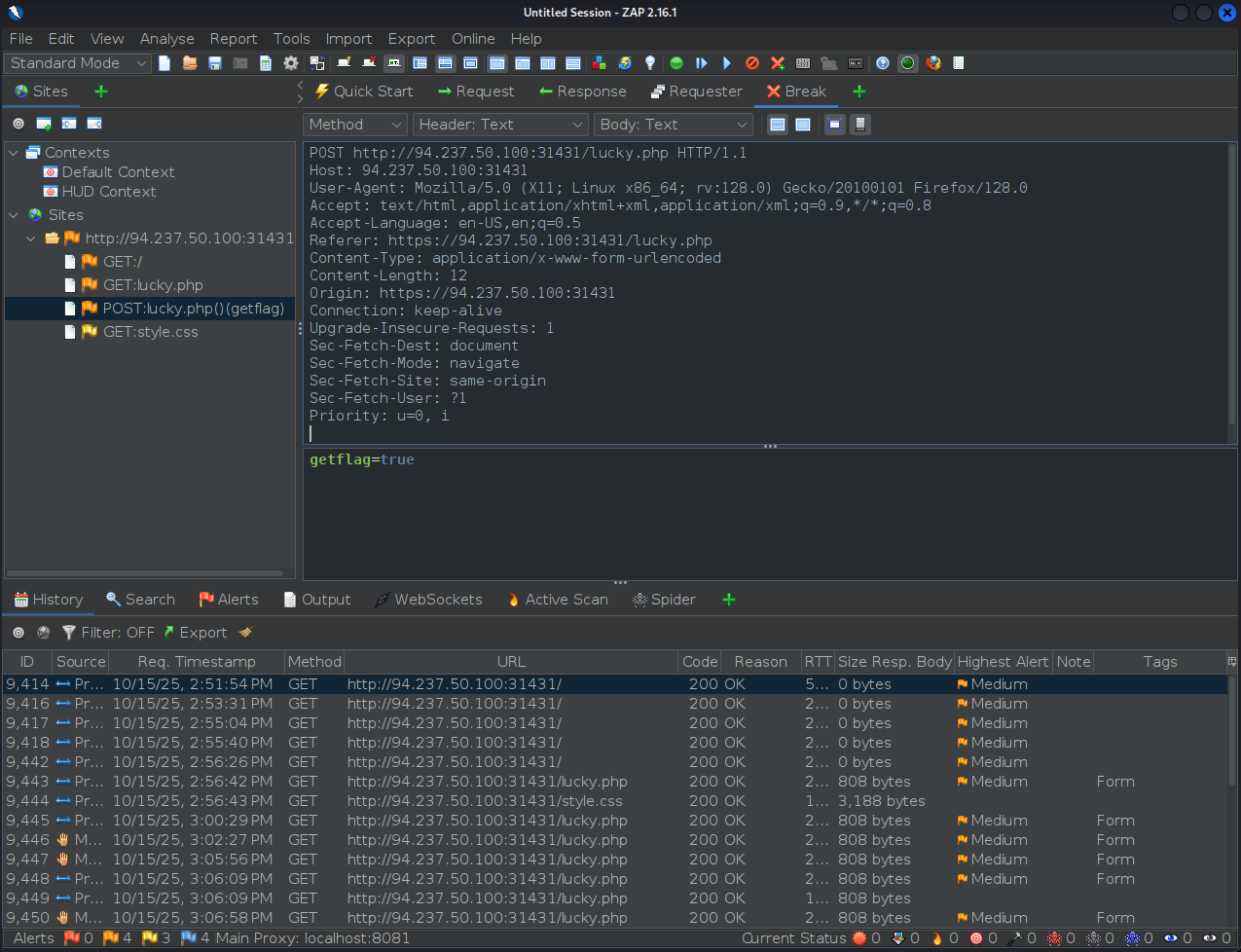Viewport: 1241px width, 952px height.
Task: Click the Submit and Step icon
Action: click(x=702, y=63)
